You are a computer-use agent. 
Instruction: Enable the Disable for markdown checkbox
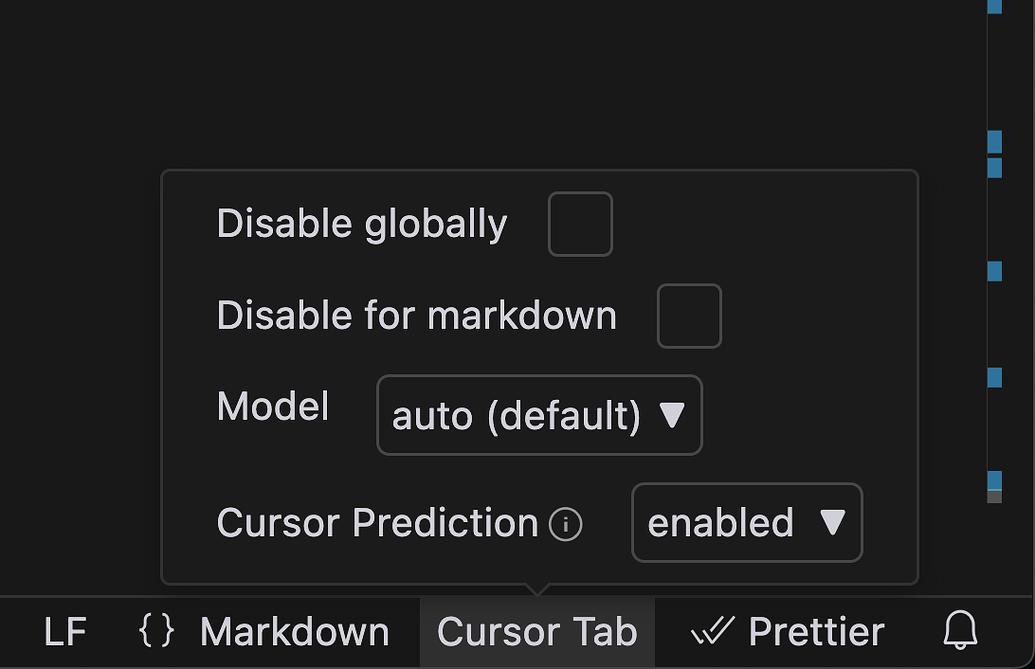(689, 315)
